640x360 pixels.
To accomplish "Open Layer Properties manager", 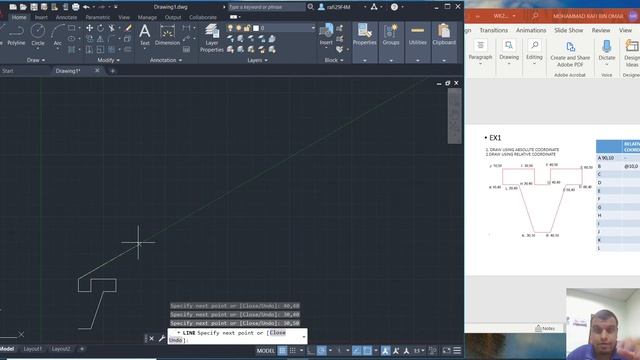I will (211, 38).
